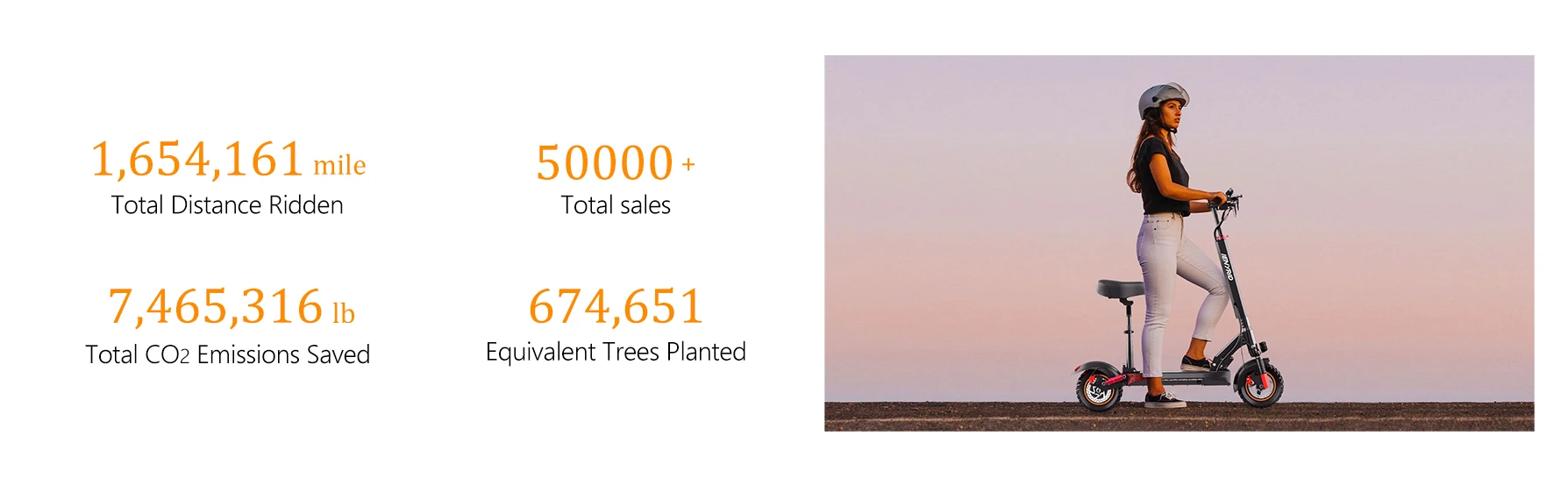This screenshot has height=479, width=1568.
Task: Click the 674,651 trees number
Action: [x=616, y=306]
